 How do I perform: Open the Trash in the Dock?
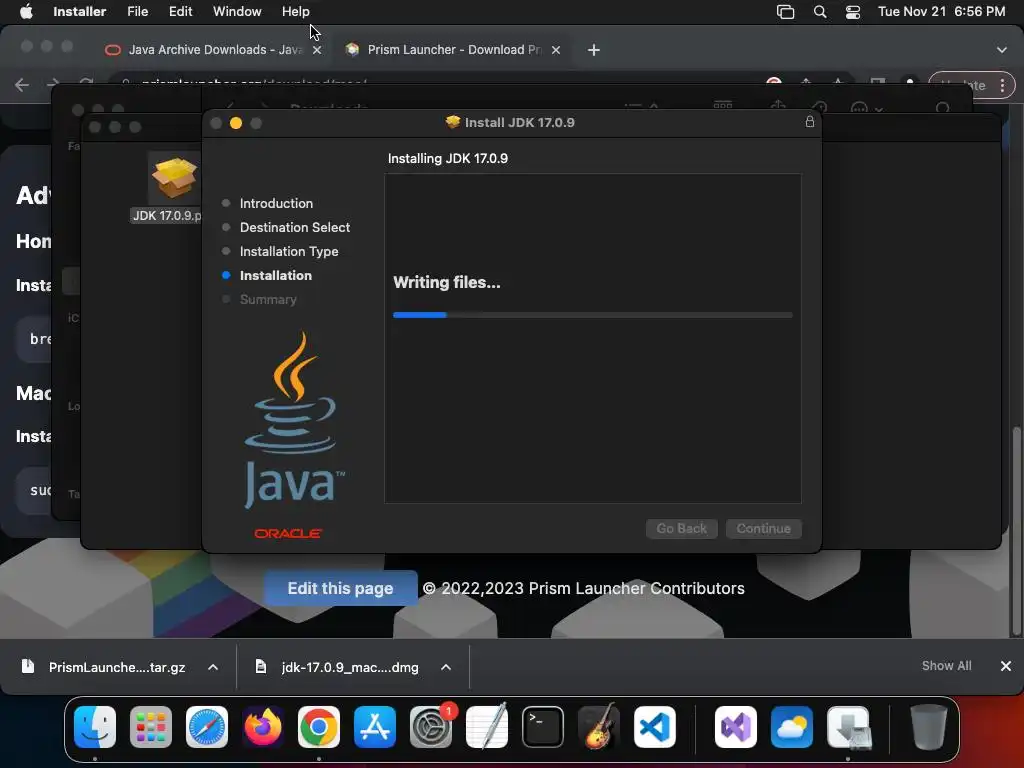pos(929,727)
